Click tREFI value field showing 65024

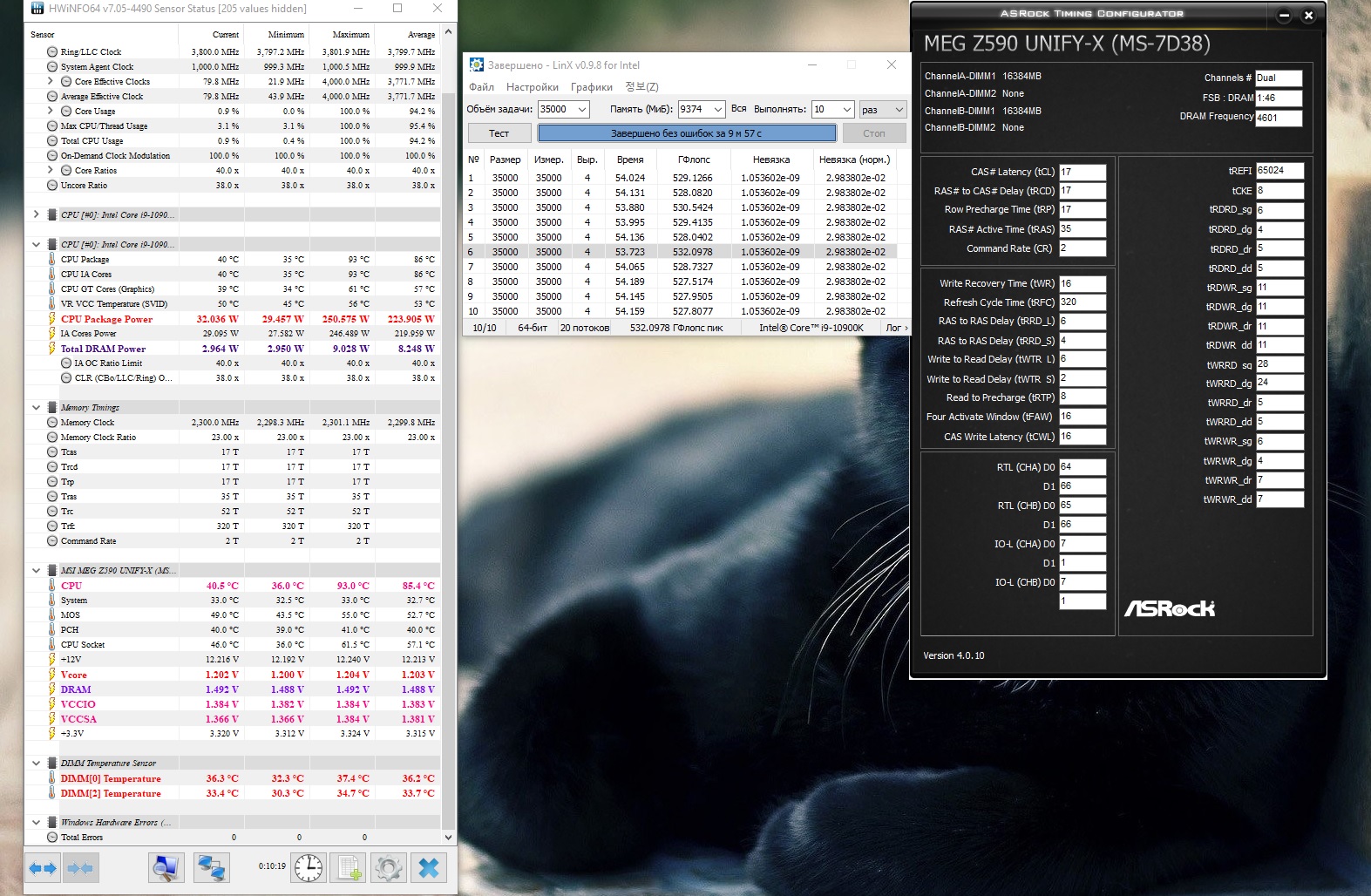tap(1279, 171)
